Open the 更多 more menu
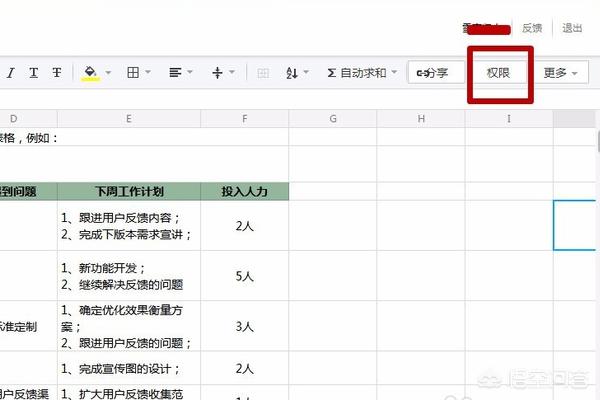Screen dimensions: 600x400 560,73
